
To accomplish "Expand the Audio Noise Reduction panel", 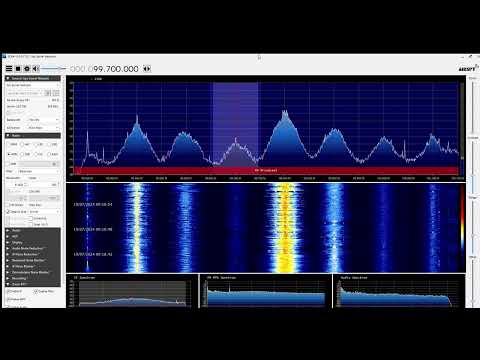I will (33, 248).
